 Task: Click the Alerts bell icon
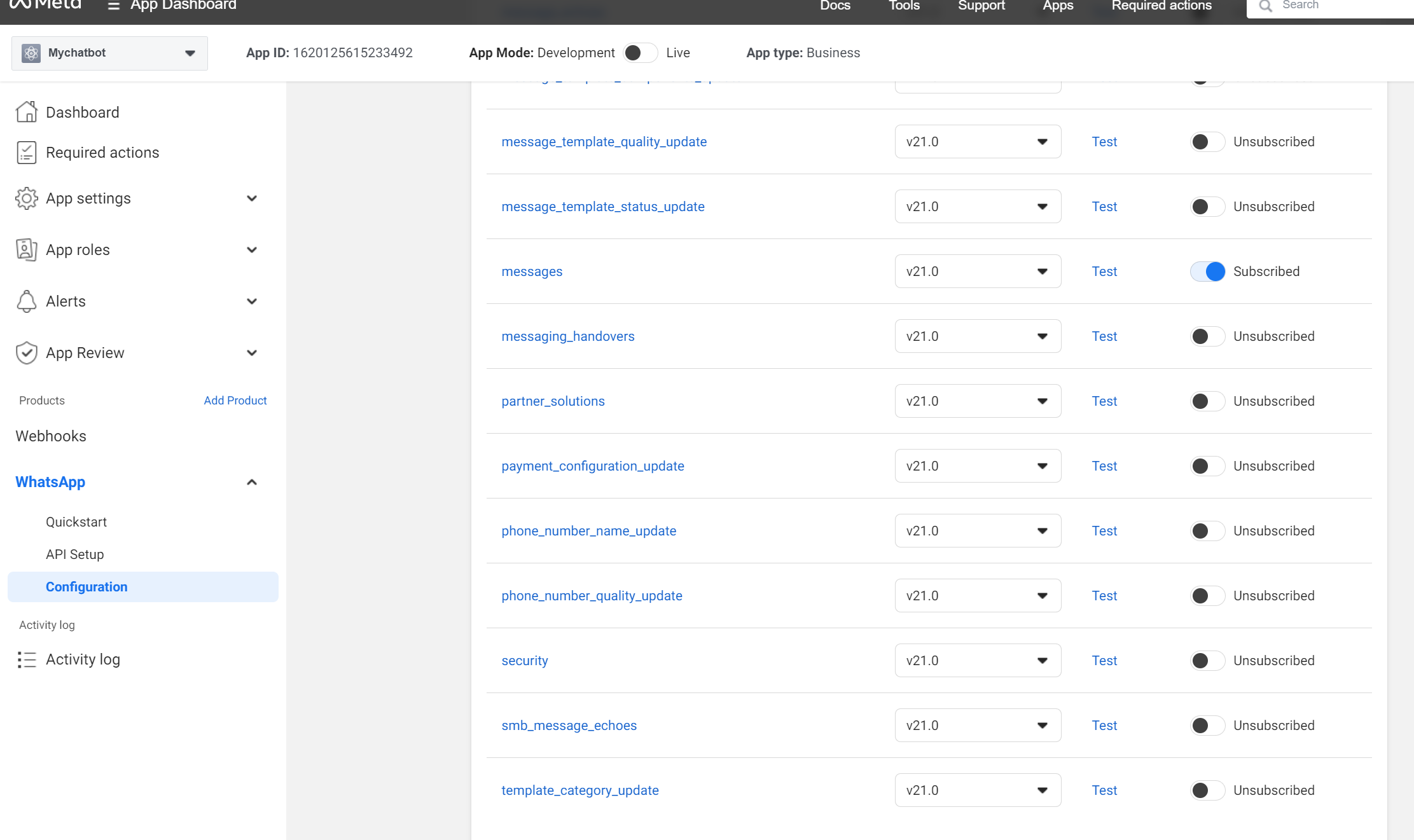[x=26, y=301]
